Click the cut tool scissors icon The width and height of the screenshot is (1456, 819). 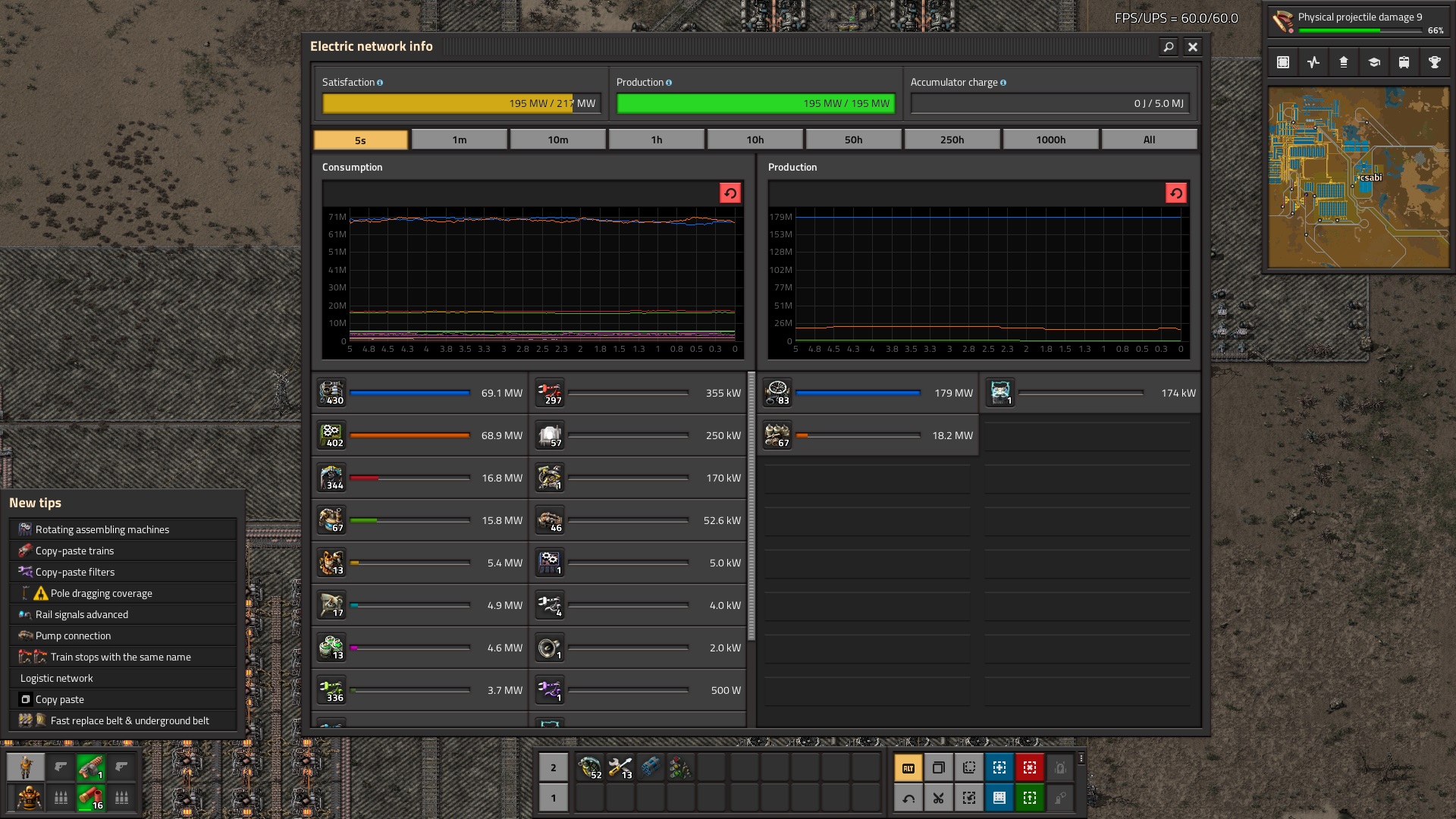[939, 798]
